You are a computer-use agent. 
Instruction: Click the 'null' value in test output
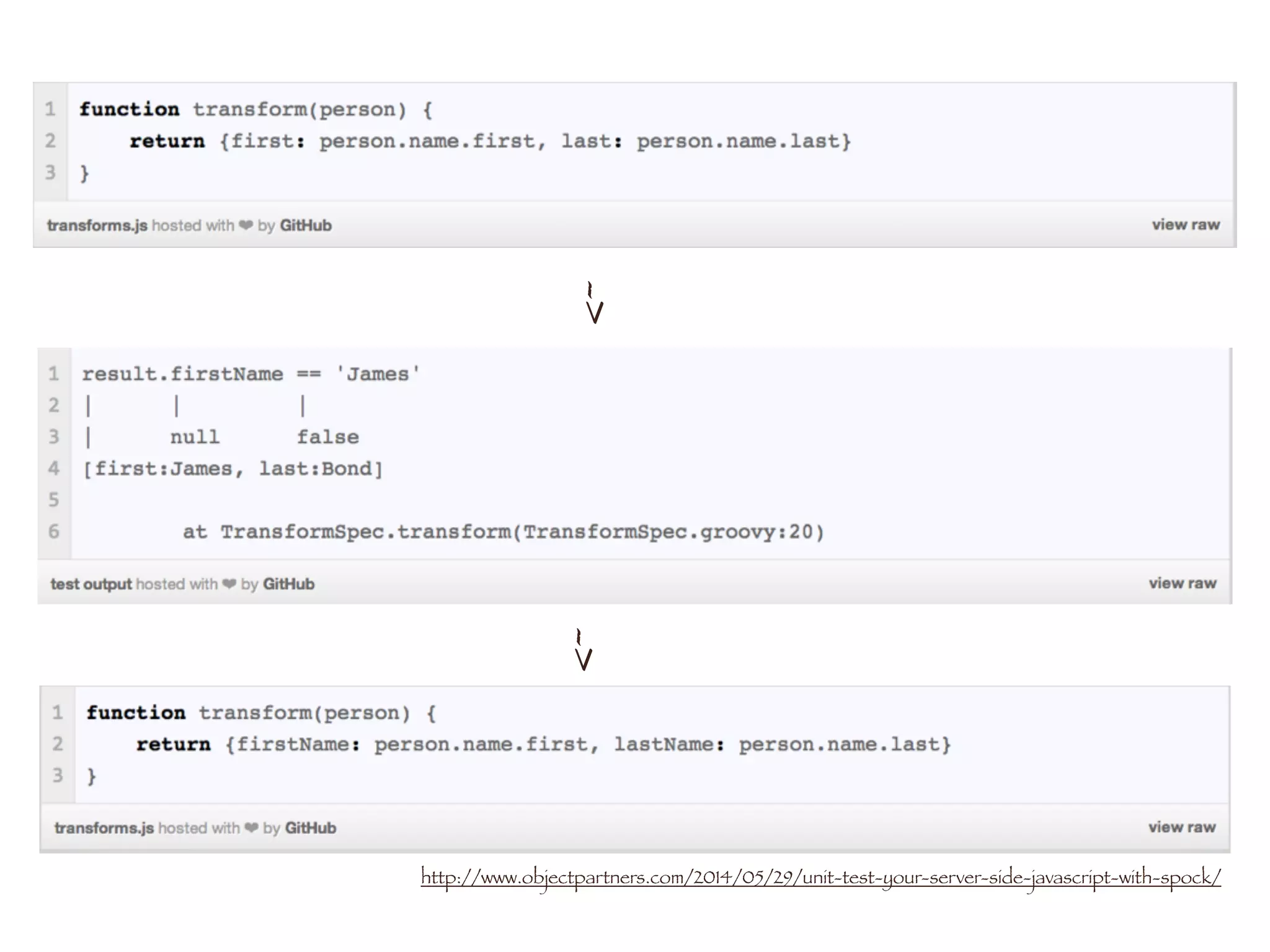pos(195,437)
